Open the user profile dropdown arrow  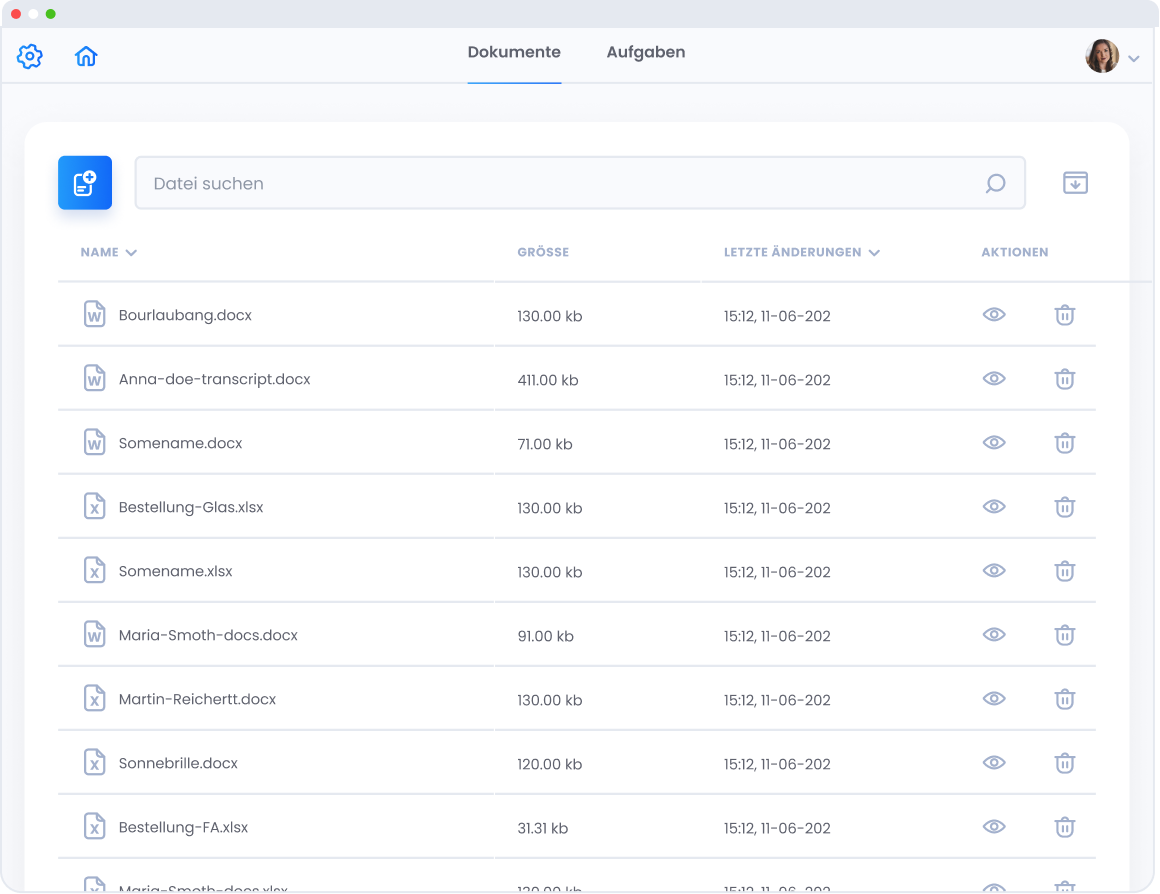(1134, 59)
